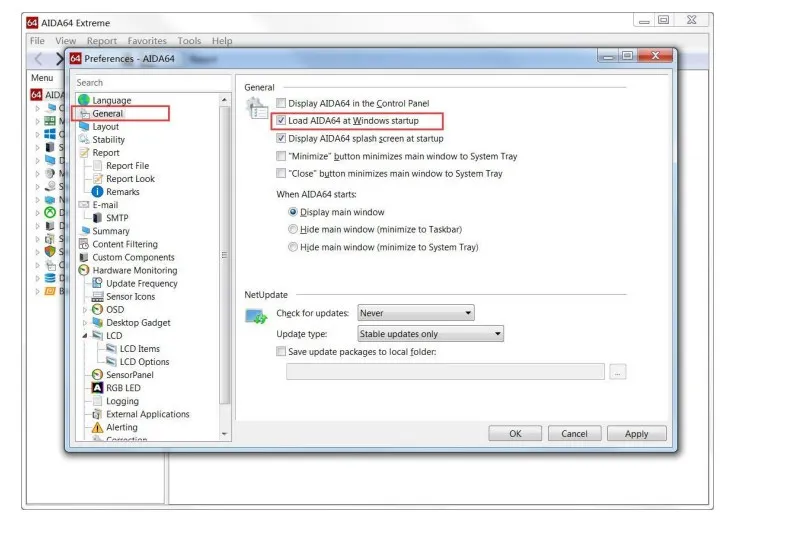Click tree scrollbar up arrow
This screenshot has height=552, width=811.
(x=224, y=99)
